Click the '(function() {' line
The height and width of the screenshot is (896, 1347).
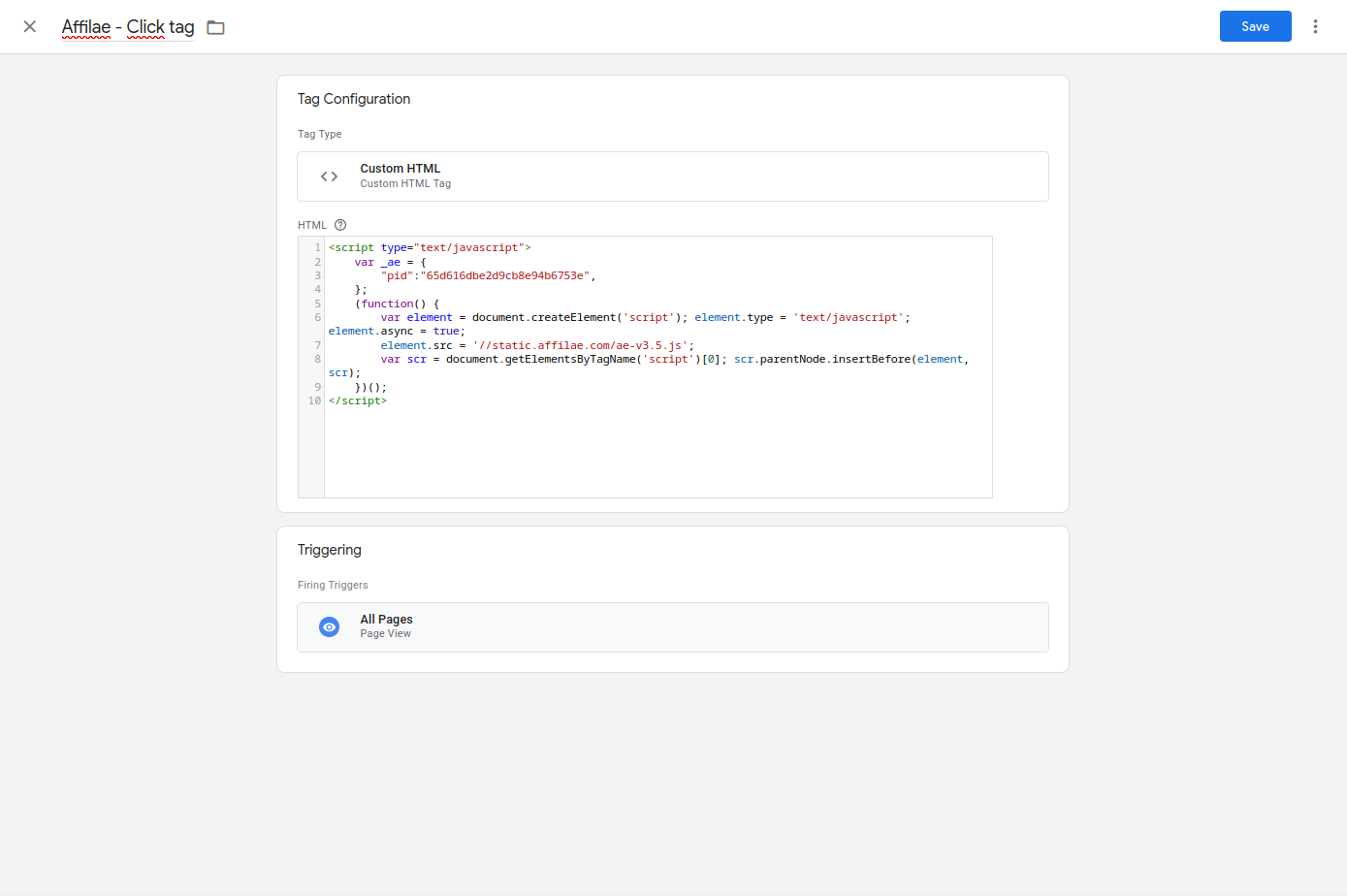(x=397, y=304)
